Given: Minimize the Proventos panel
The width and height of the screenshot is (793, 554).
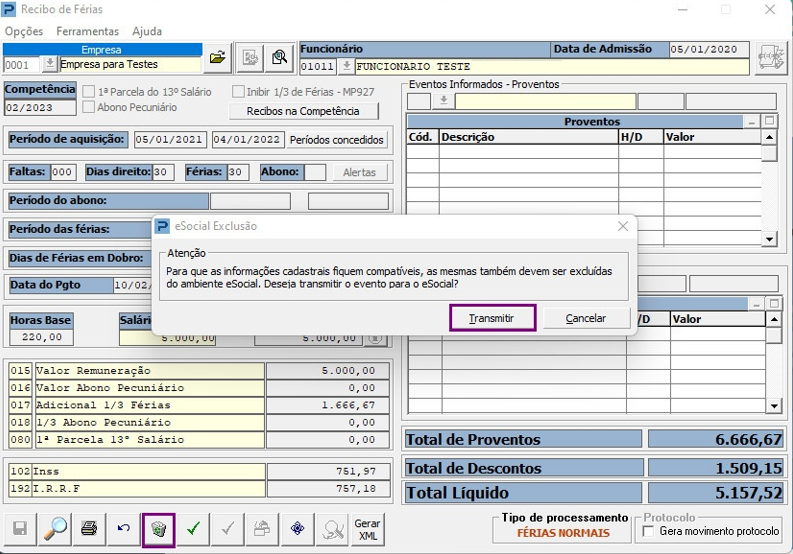Looking at the screenshot, I should 752,121.
